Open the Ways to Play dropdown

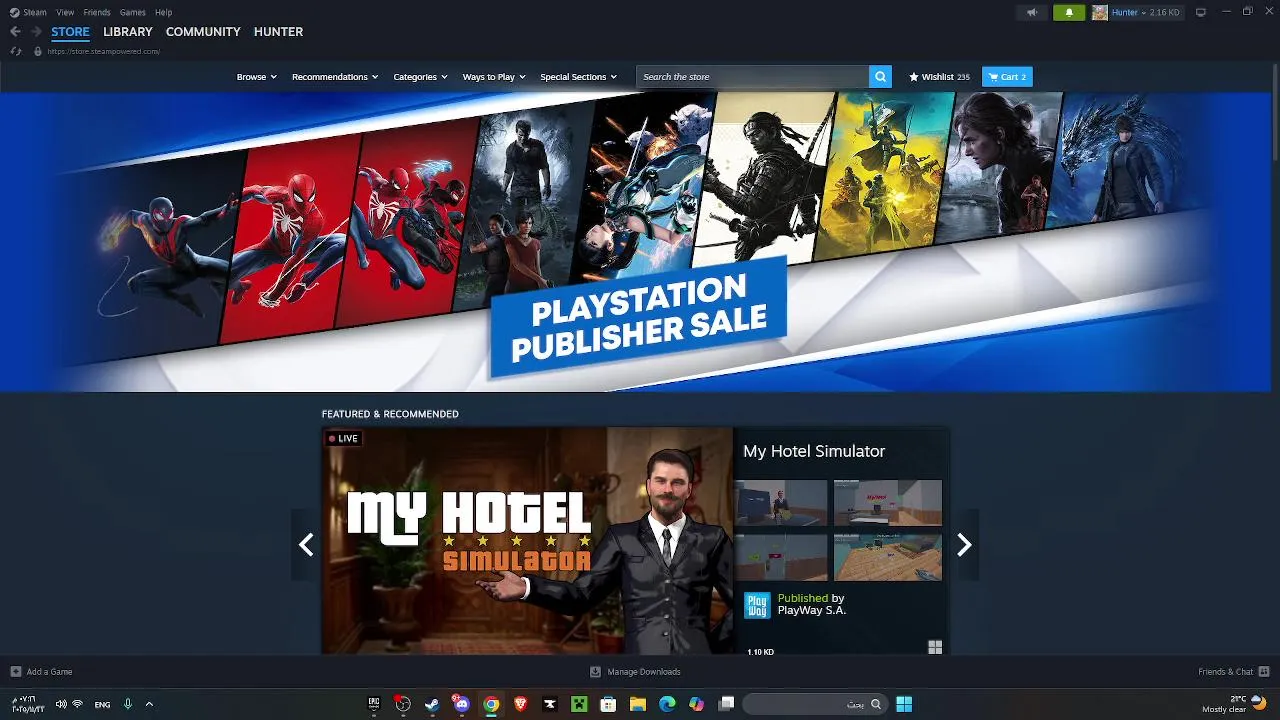coord(494,77)
